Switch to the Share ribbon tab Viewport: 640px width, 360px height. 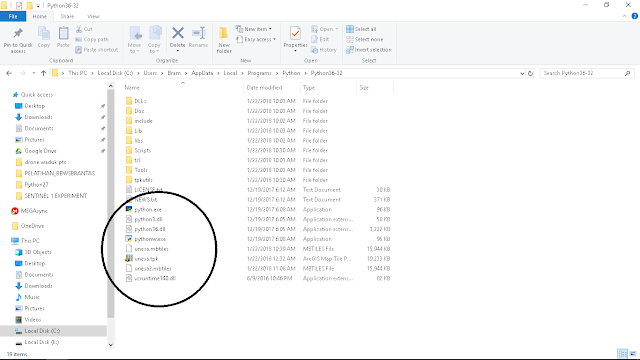[x=67, y=16]
